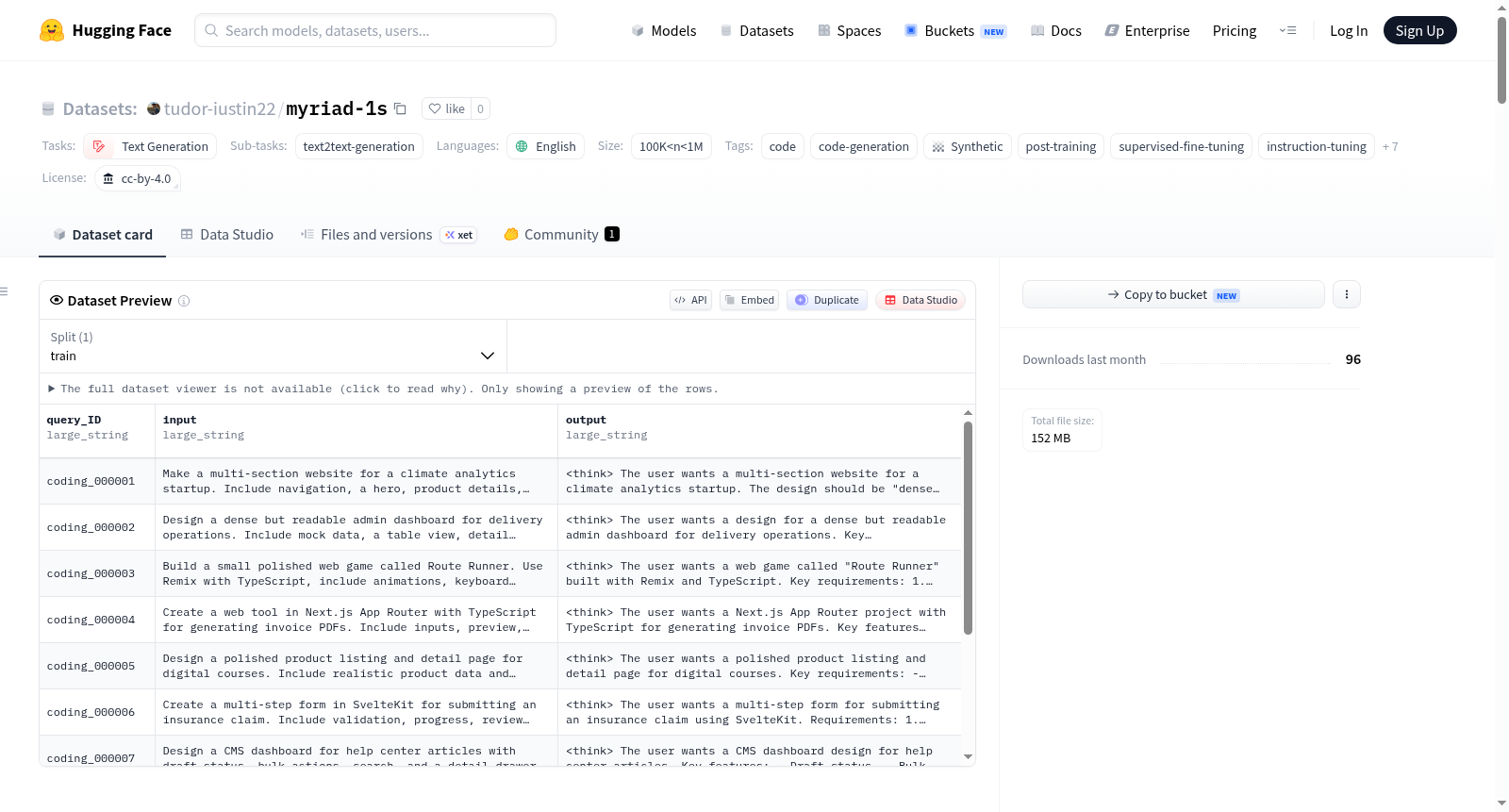The image size is (1509, 812).
Task: Click the like count number
Action: coord(480,108)
